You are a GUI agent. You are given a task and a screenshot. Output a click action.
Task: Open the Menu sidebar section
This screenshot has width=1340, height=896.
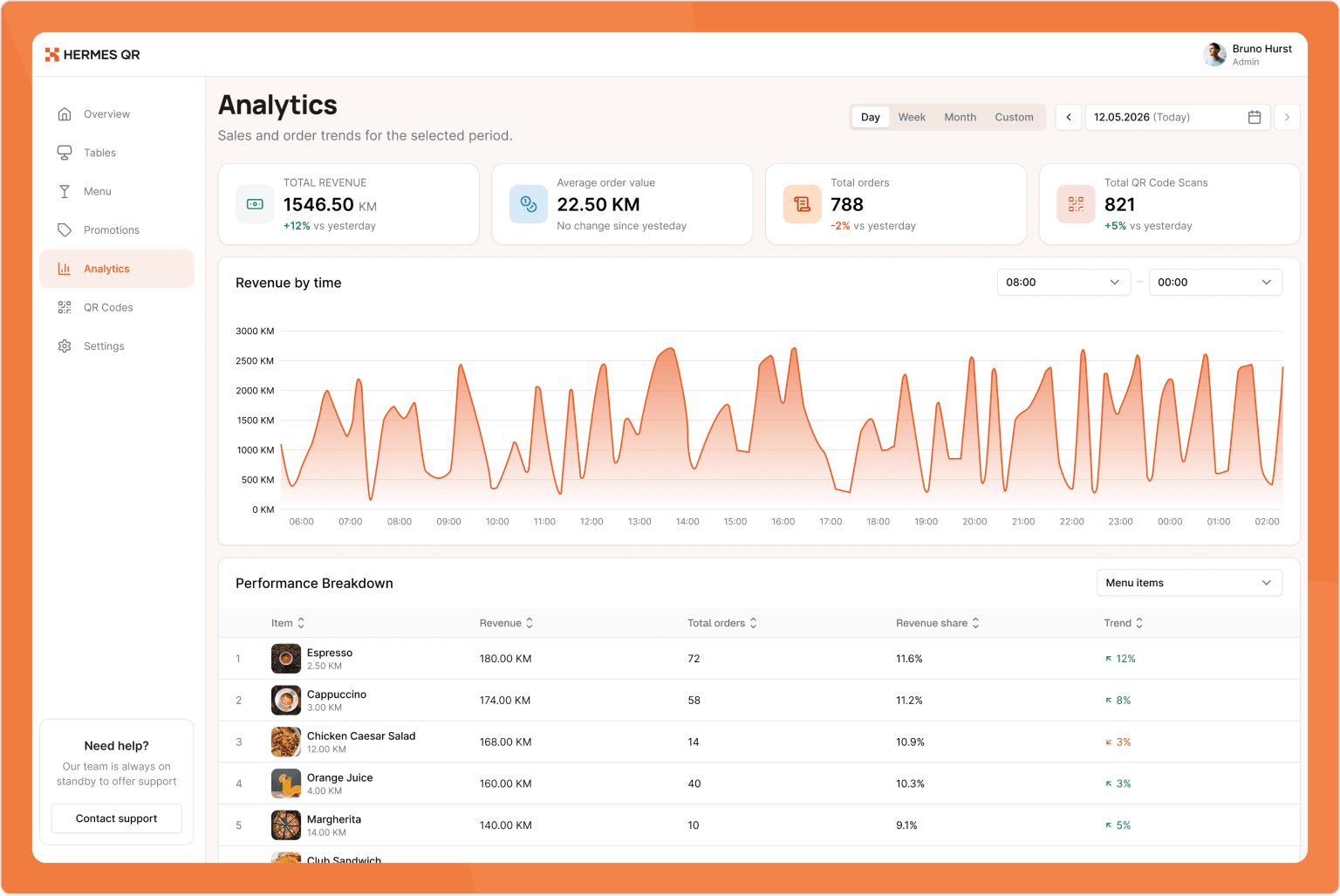click(x=116, y=191)
